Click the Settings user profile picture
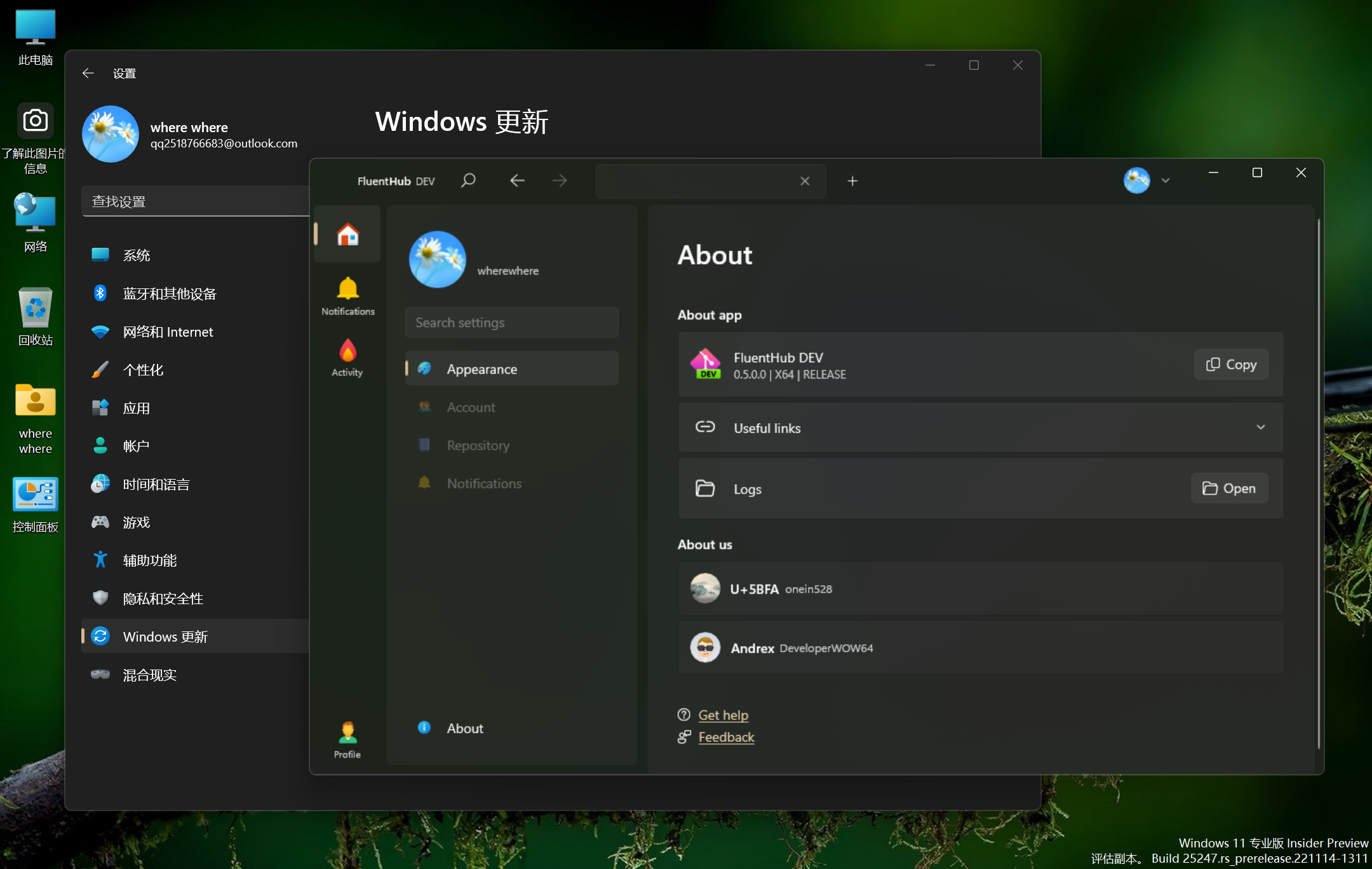This screenshot has width=1372, height=869. 111,134
